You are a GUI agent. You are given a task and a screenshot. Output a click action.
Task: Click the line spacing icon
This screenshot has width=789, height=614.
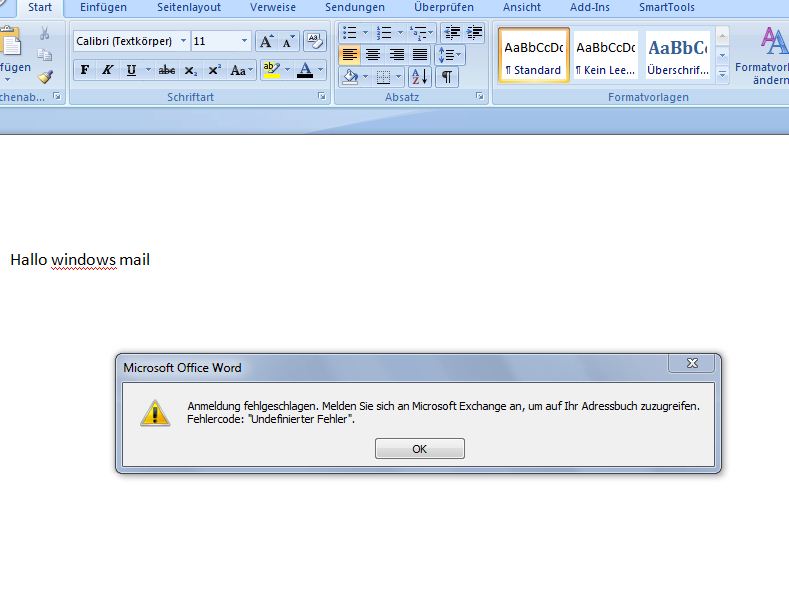(449, 54)
